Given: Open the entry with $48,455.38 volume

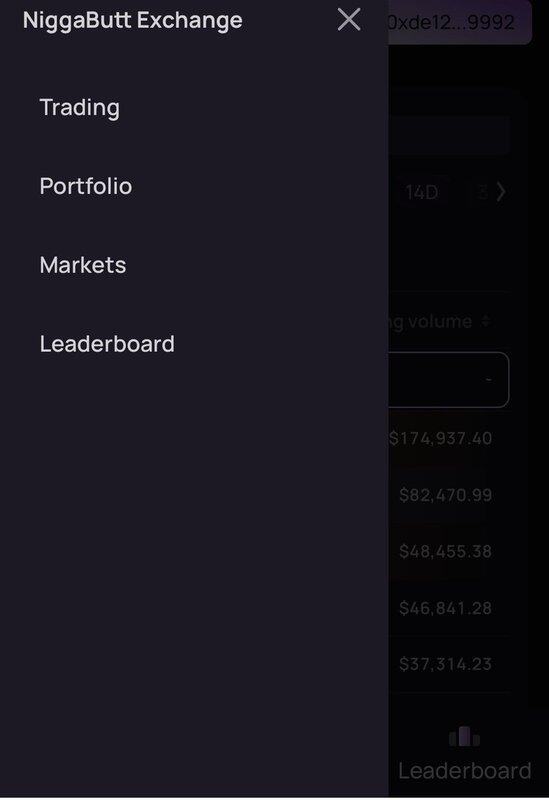Looking at the screenshot, I should pyautogui.click(x=449, y=551).
